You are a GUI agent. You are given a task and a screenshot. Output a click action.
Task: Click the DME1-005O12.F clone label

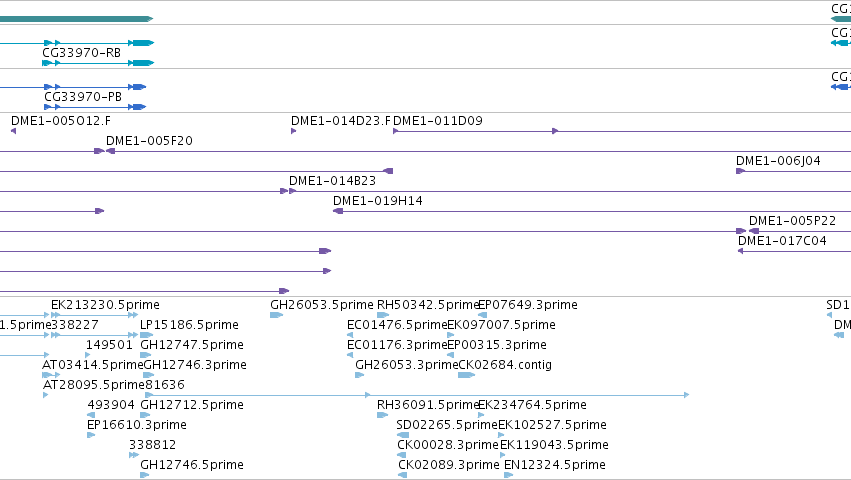tap(61, 121)
